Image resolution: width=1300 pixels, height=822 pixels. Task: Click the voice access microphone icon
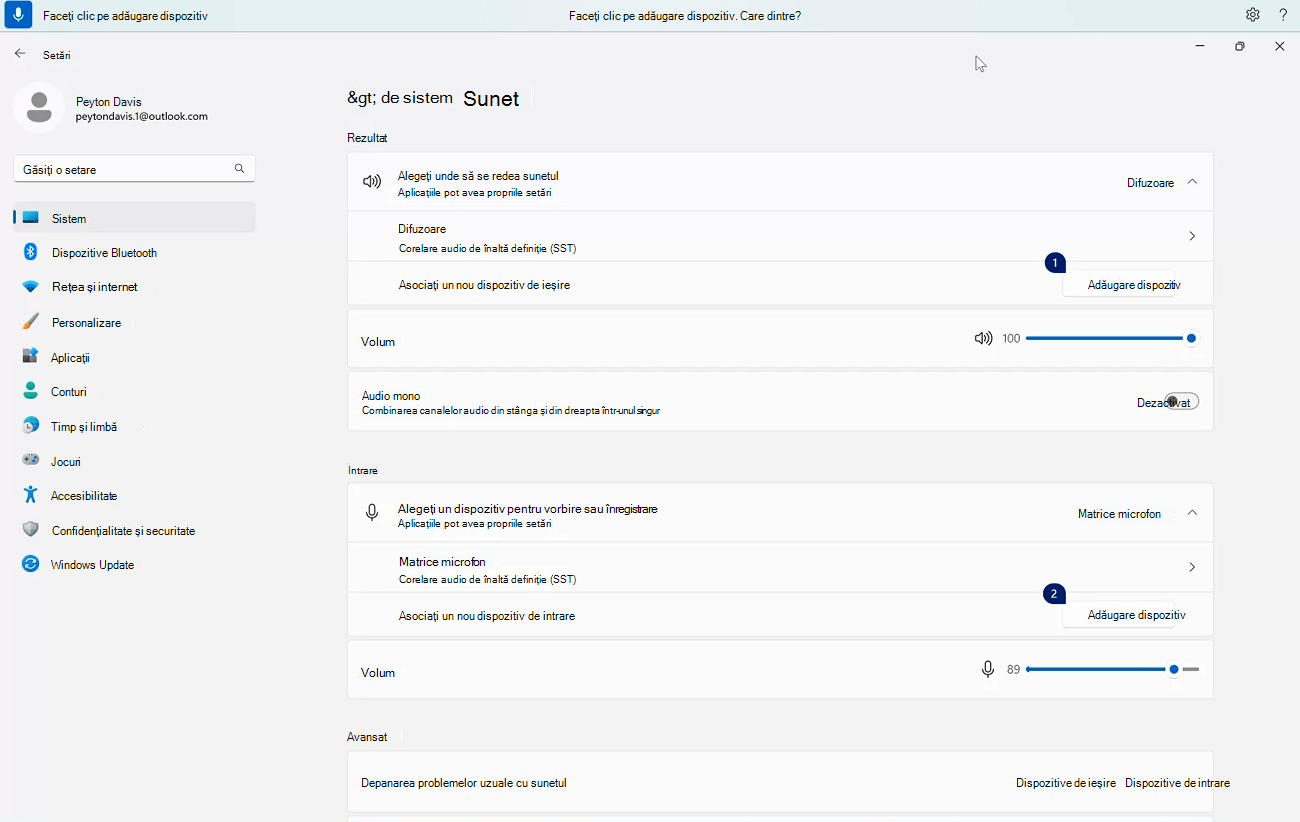click(18, 15)
